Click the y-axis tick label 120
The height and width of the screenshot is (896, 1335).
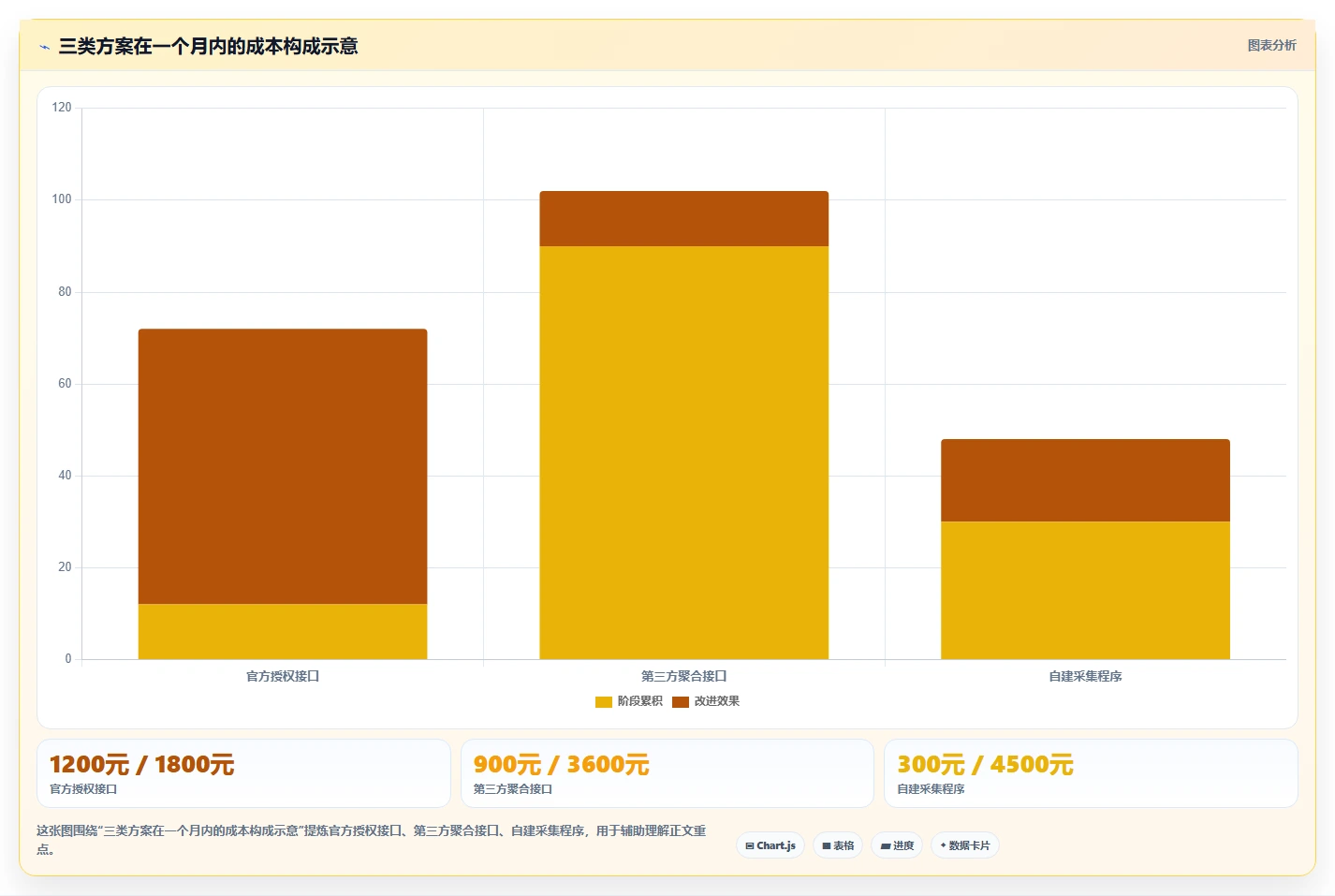coord(62,108)
